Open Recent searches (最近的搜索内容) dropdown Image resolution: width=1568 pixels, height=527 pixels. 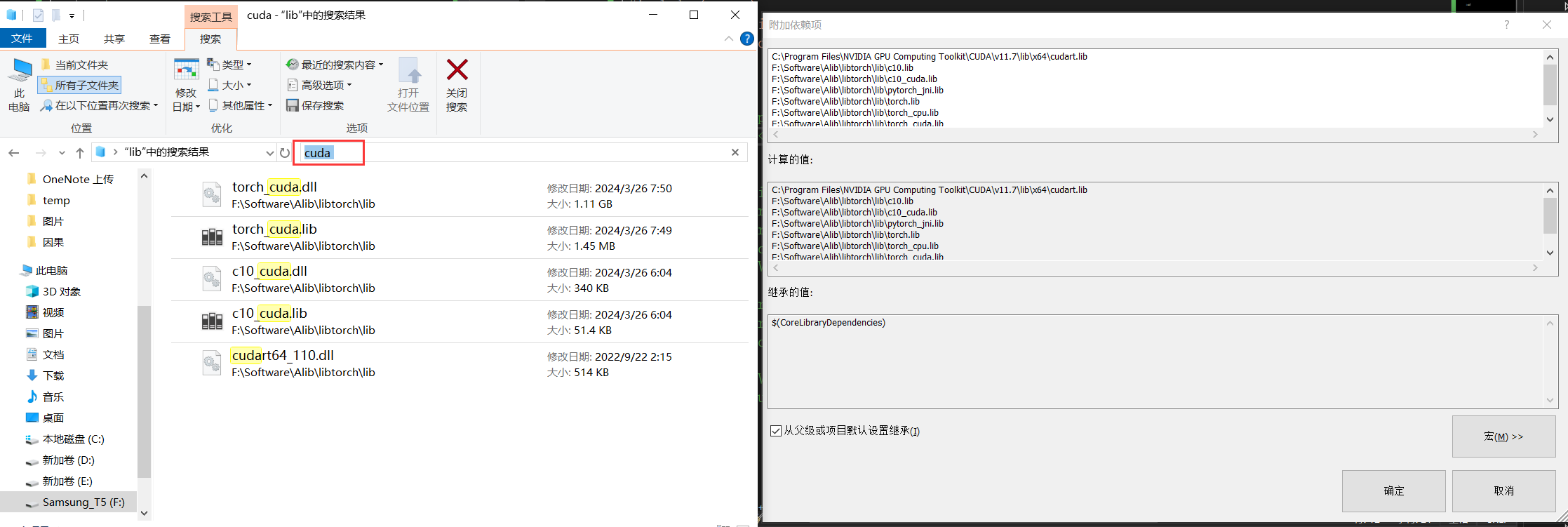[x=335, y=65]
